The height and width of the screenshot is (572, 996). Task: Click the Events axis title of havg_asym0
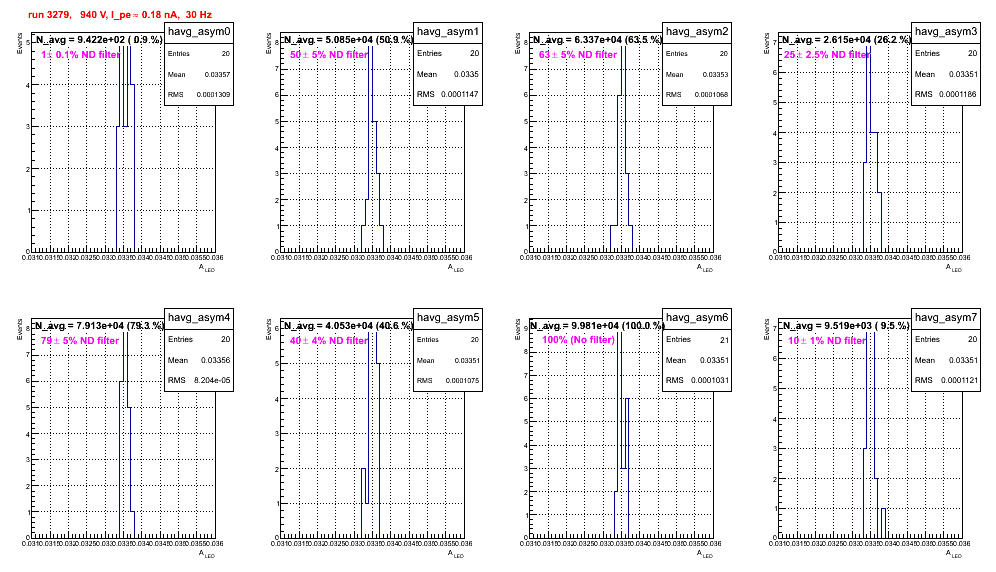(x=19, y=44)
